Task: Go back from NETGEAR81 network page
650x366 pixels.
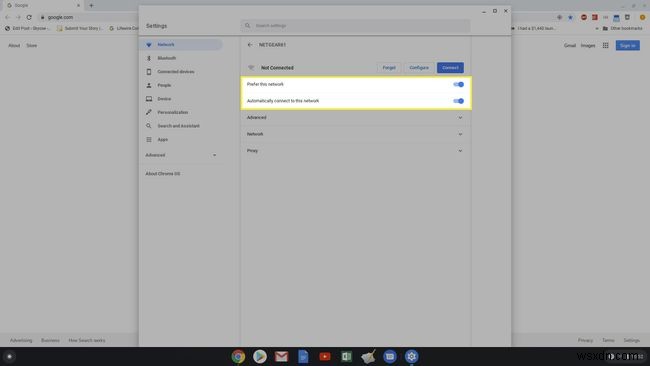Action: point(250,45)
